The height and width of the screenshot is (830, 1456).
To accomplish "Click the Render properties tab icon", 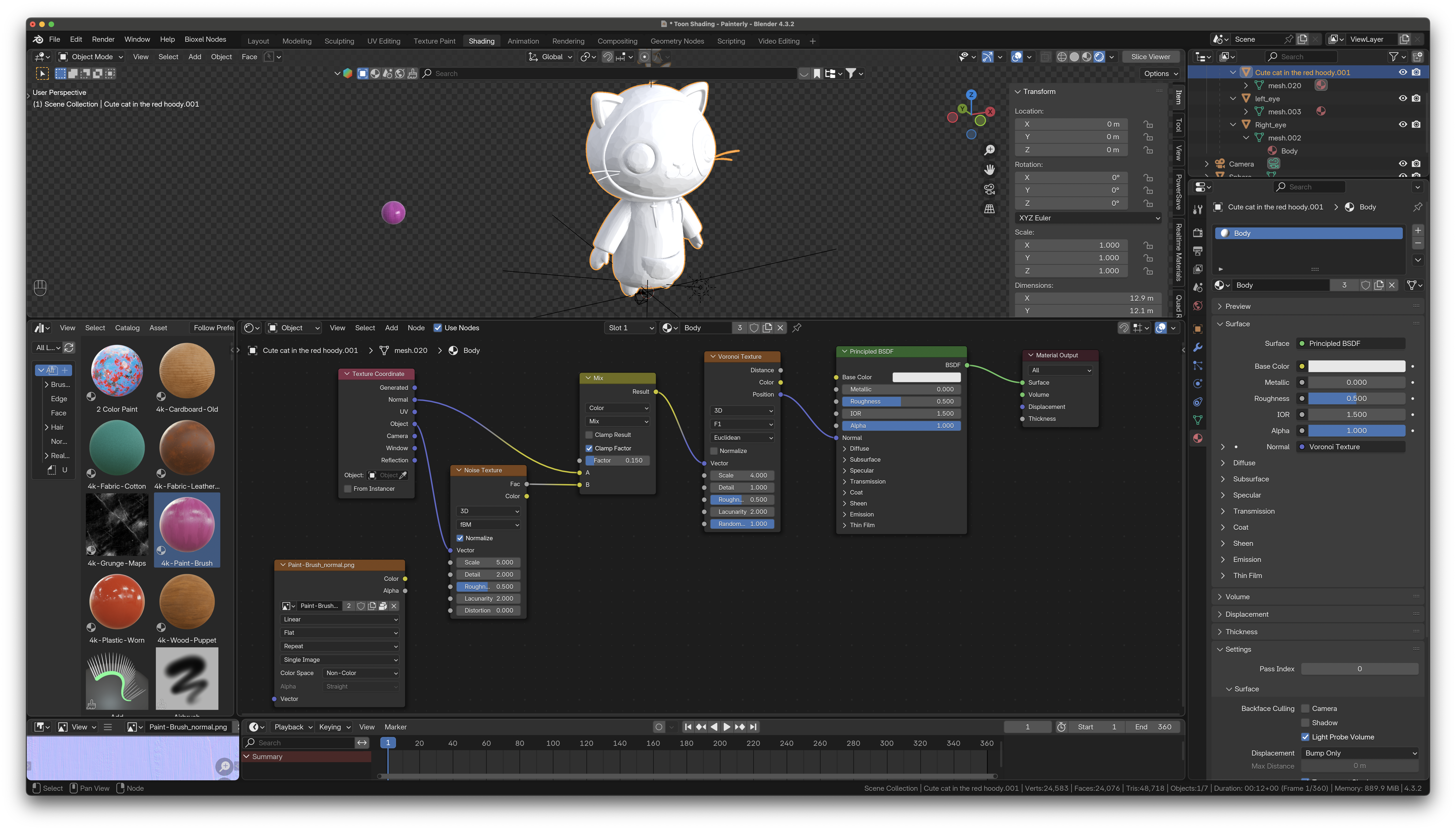I will pos(1198,233).
